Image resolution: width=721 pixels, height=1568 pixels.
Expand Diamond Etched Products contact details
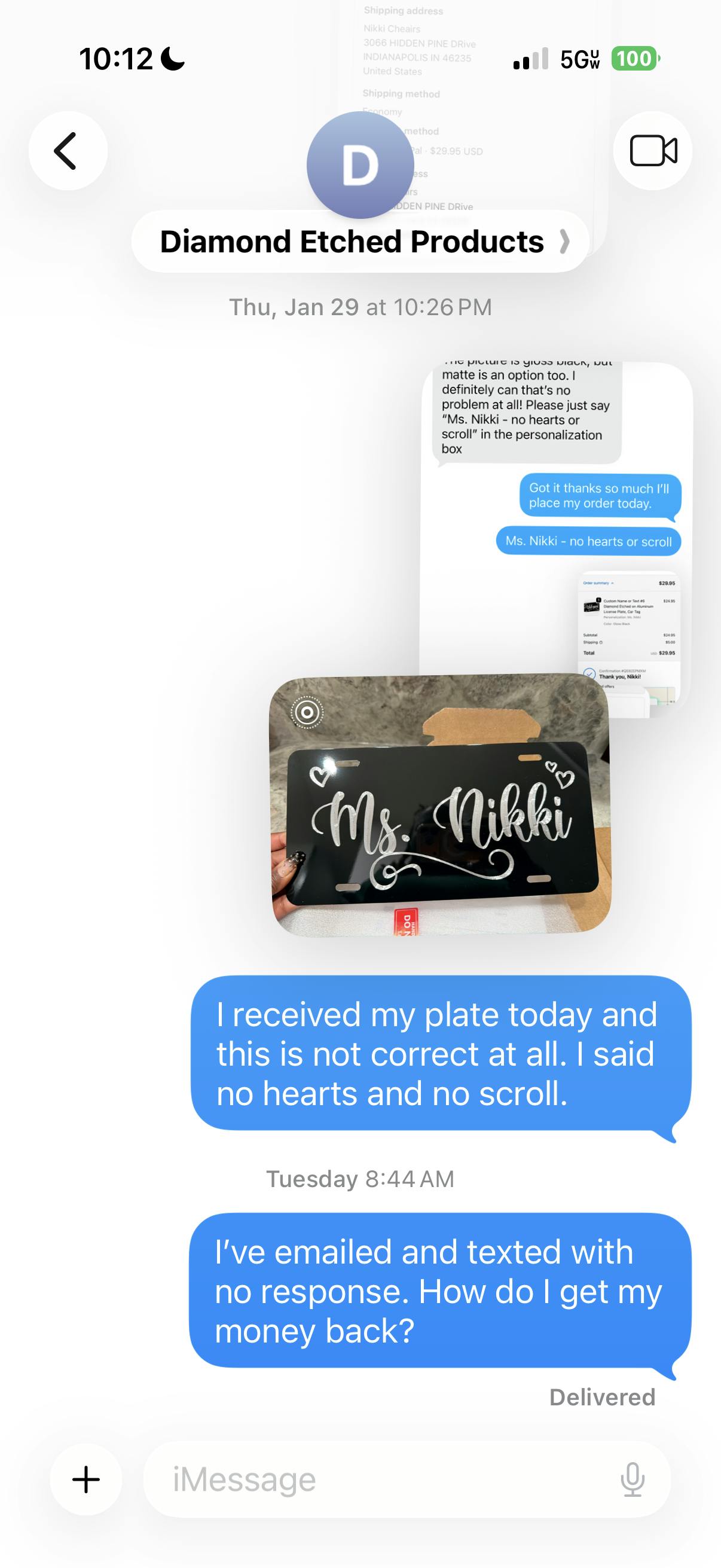click(x=360, y=242)
